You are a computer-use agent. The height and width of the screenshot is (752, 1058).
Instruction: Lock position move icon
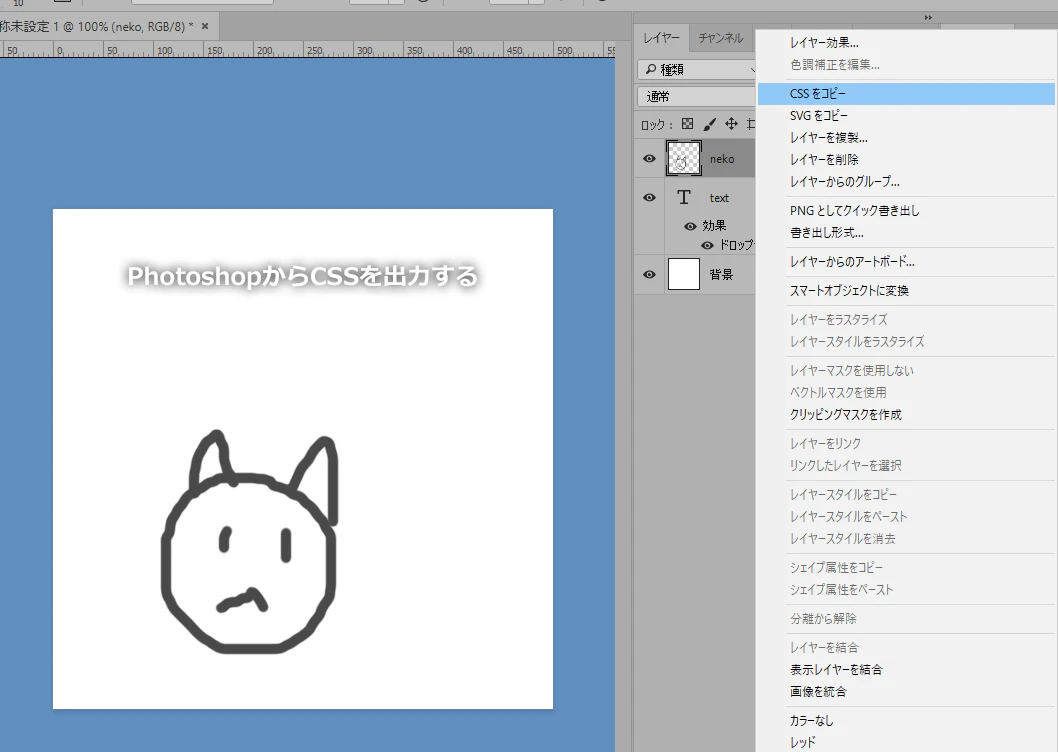click(731, 124)
